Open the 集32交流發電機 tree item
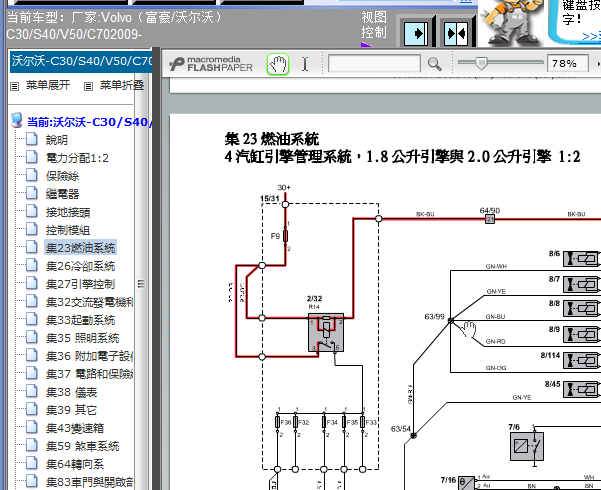Viewport: 601px width, 490px height. (x=89, y=302)
